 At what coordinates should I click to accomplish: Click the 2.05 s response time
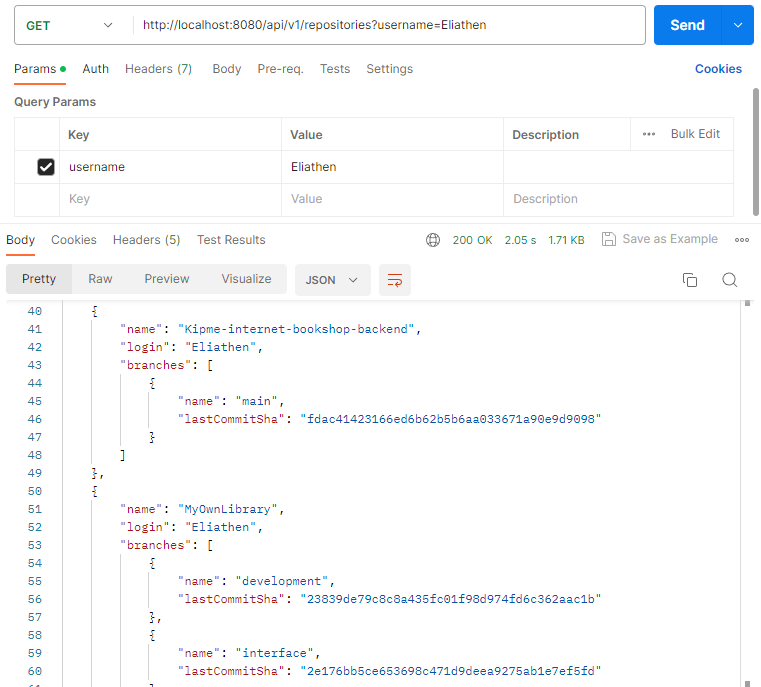click(x=520, y=240)
